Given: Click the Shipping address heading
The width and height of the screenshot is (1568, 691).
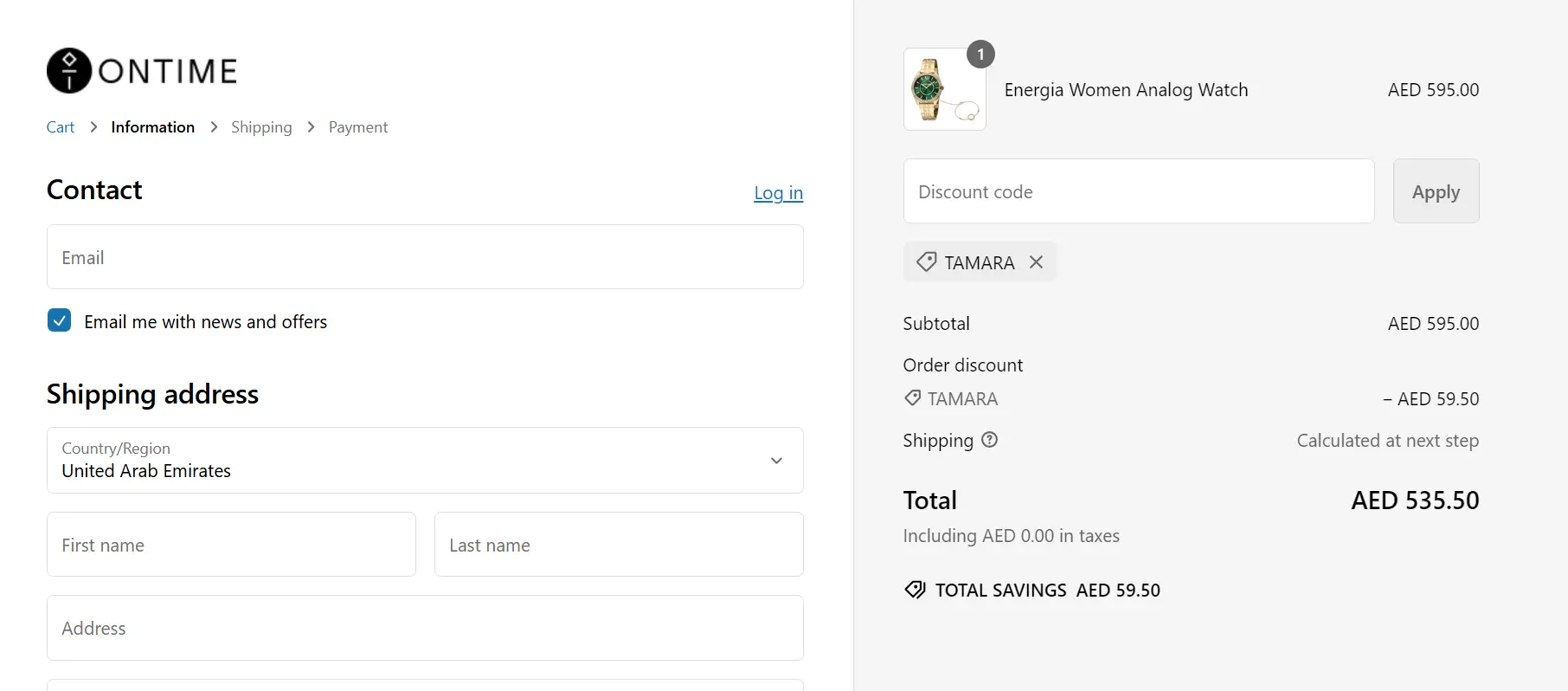Looking at the screenshot, I should click(x=152, y=395).
